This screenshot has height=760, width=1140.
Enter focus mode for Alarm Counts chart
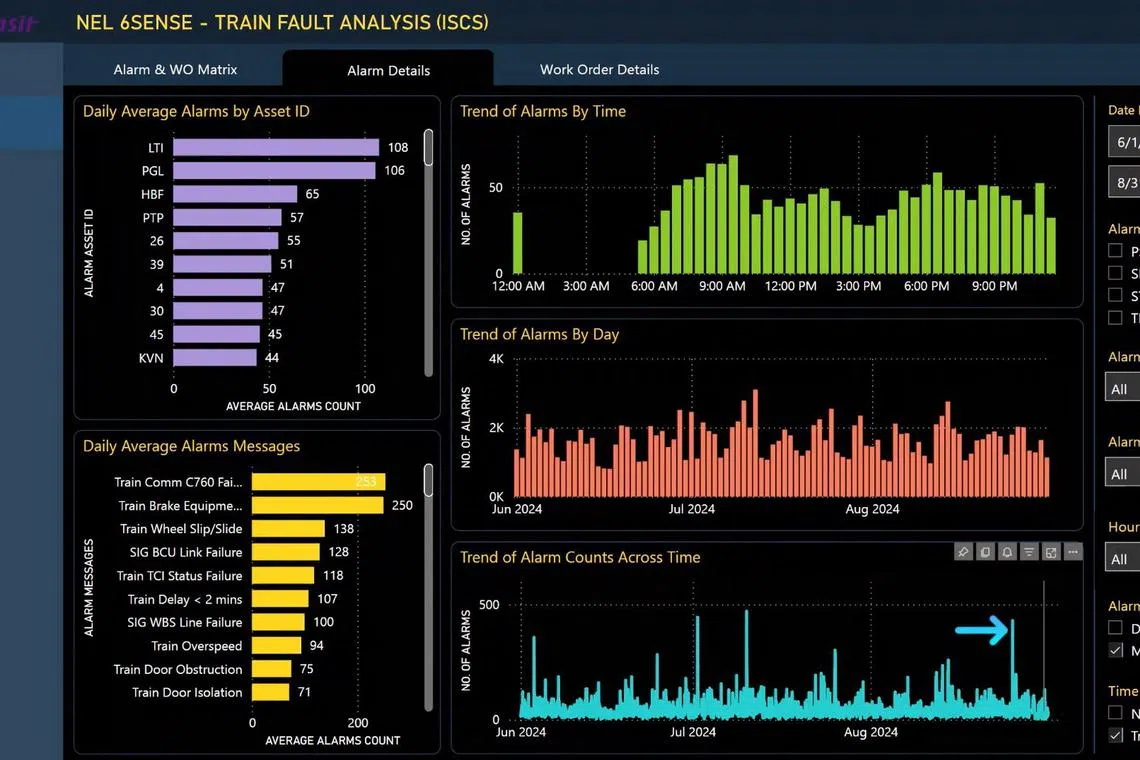[x=1051, y=552]
